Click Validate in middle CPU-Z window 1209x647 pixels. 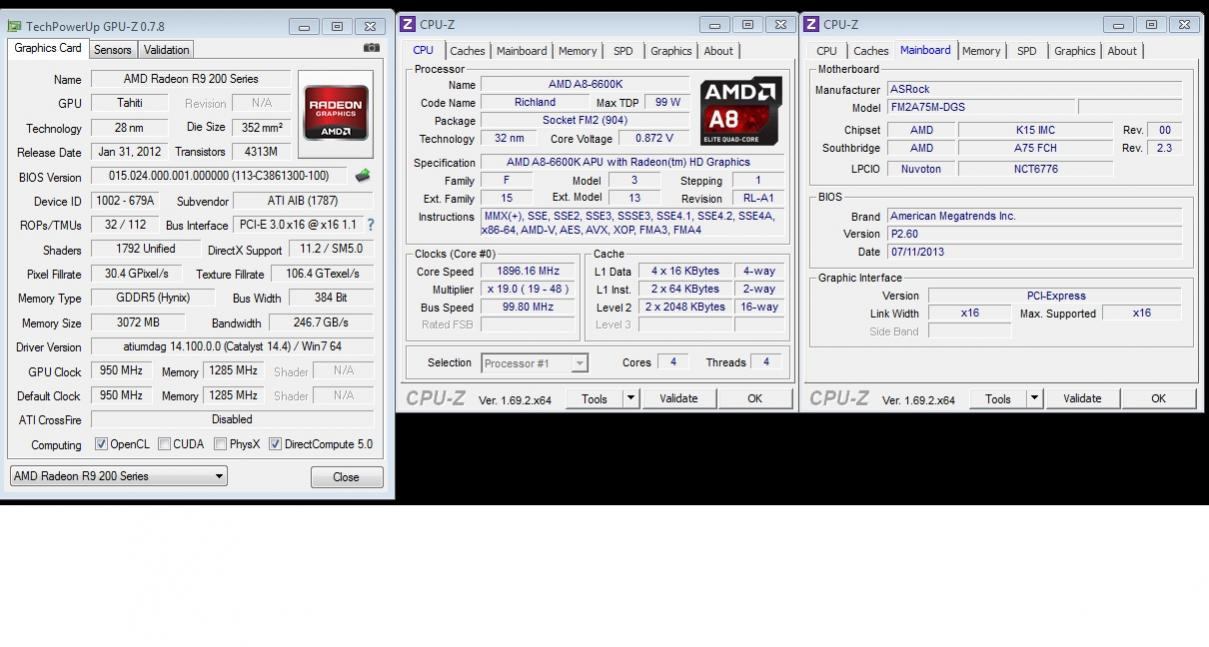click(678, 398)
